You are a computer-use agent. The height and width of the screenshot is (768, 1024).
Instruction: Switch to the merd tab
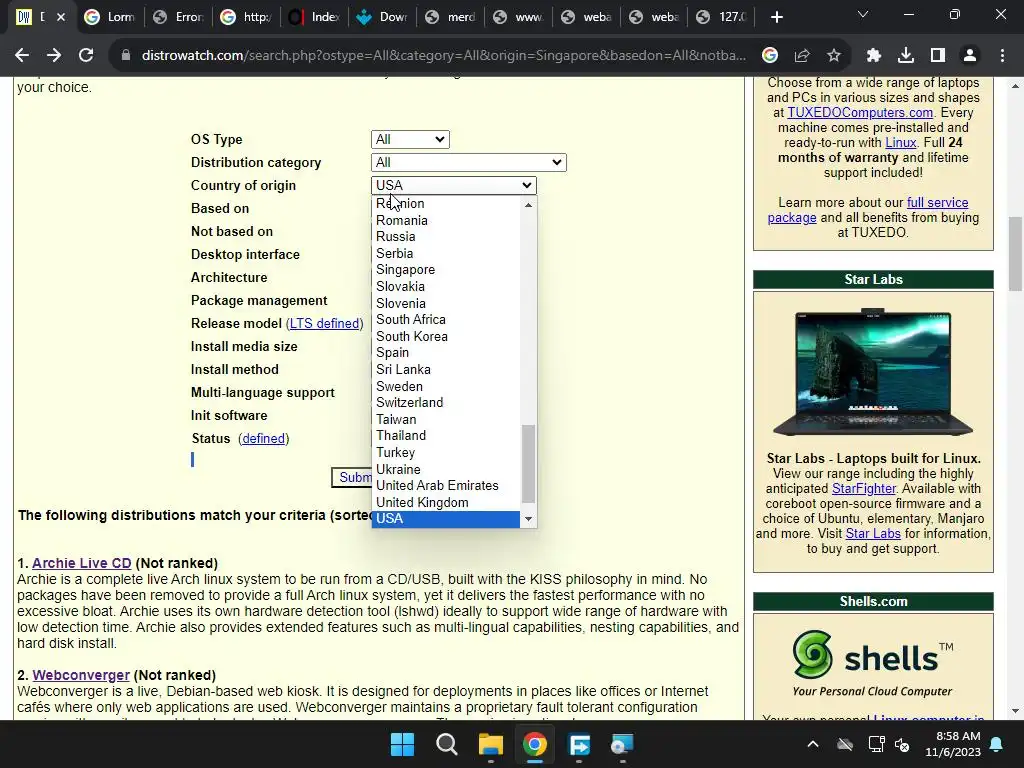449,17
